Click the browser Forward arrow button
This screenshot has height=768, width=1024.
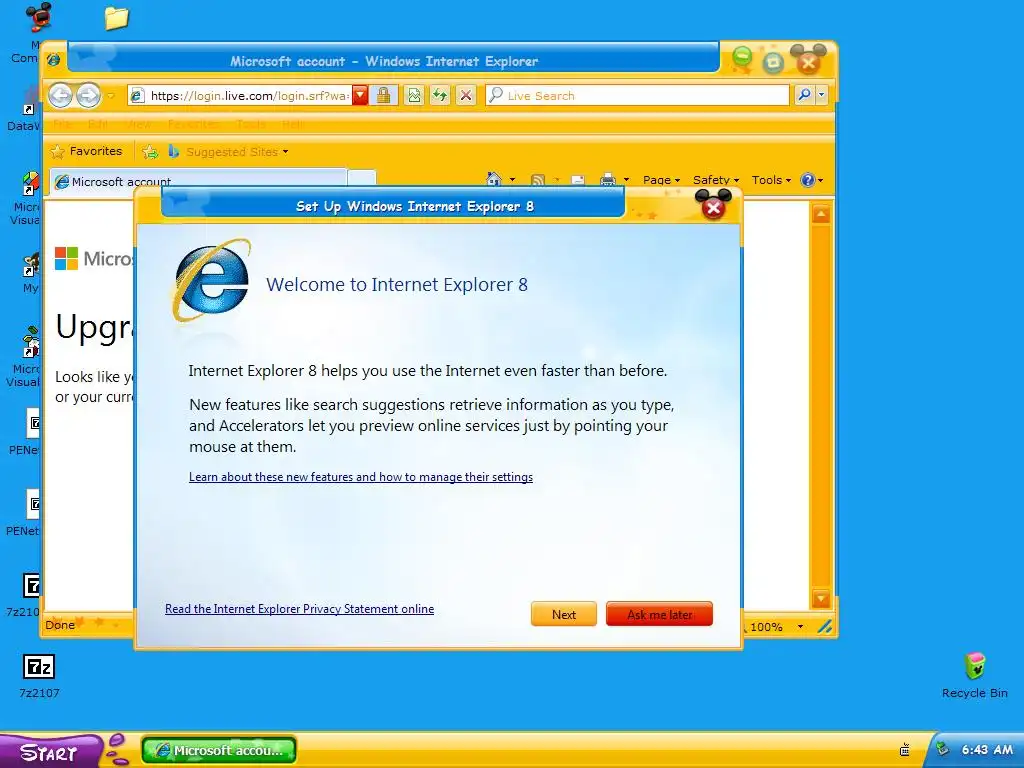click(x=88, y=95)
